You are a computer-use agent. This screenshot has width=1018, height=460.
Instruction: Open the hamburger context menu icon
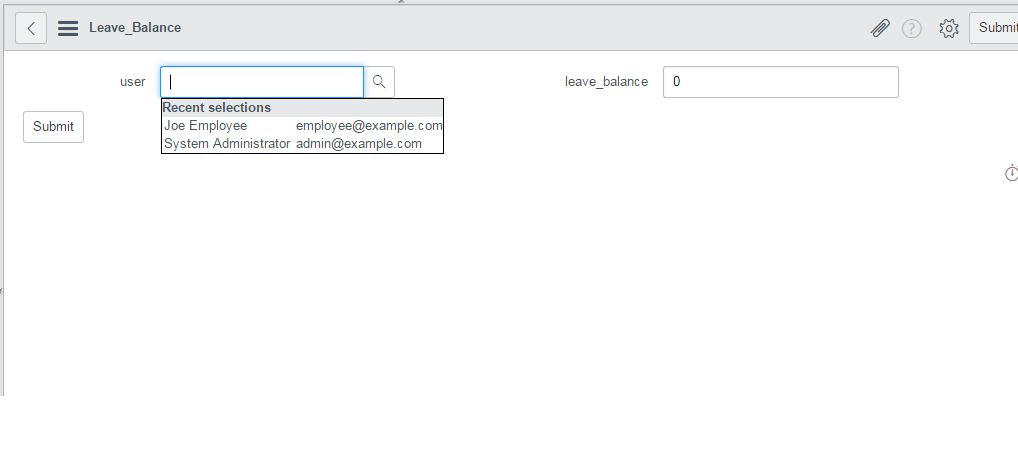coord(68,28)
